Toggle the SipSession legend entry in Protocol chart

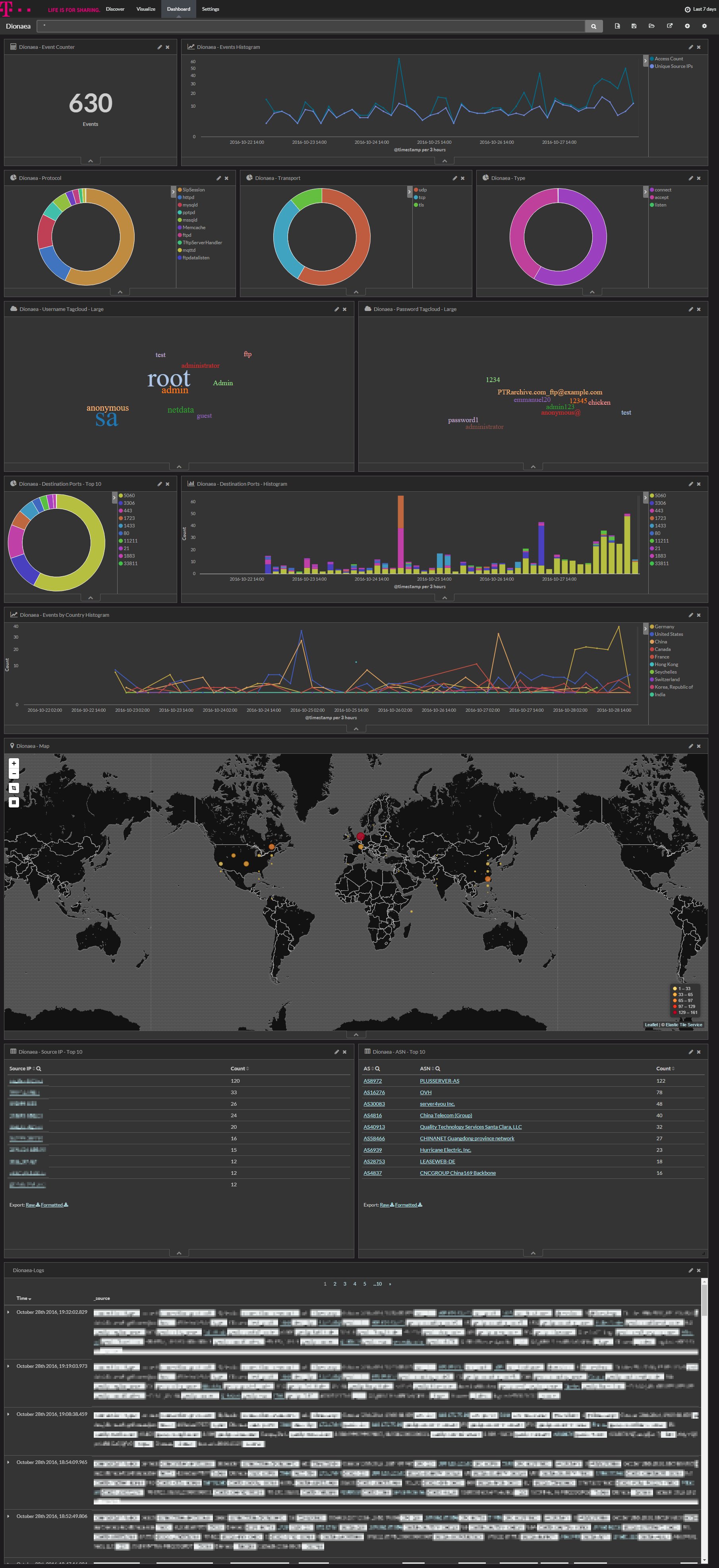click(x=193, y=190)
